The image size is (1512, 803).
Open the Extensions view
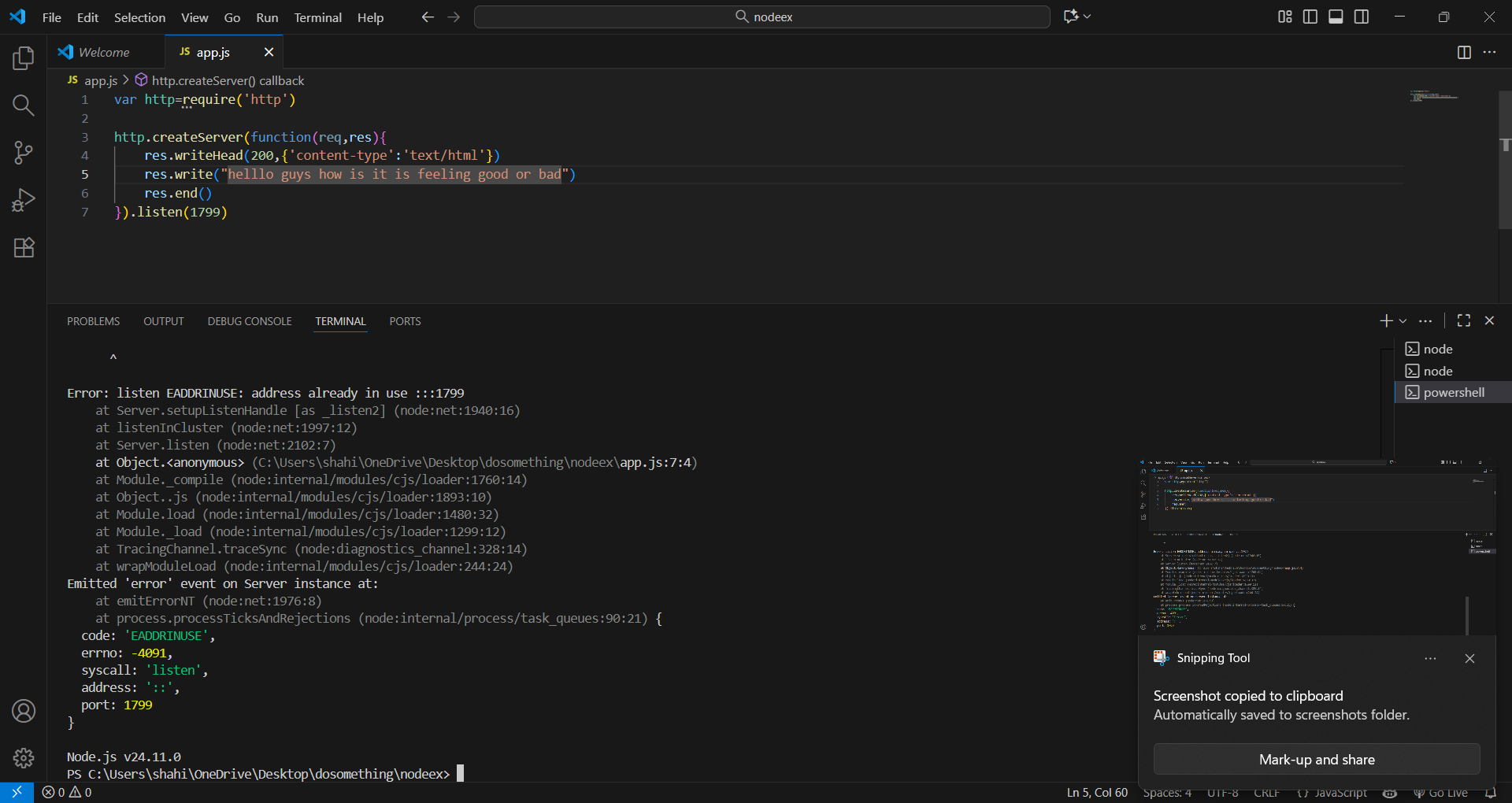[24, 247]
